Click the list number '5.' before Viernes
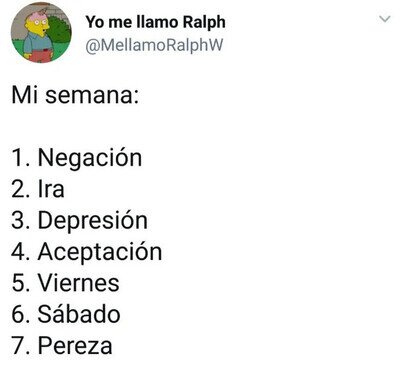Image resolution: width=400 pixels, height=365 pixels. tap(22, 283)
